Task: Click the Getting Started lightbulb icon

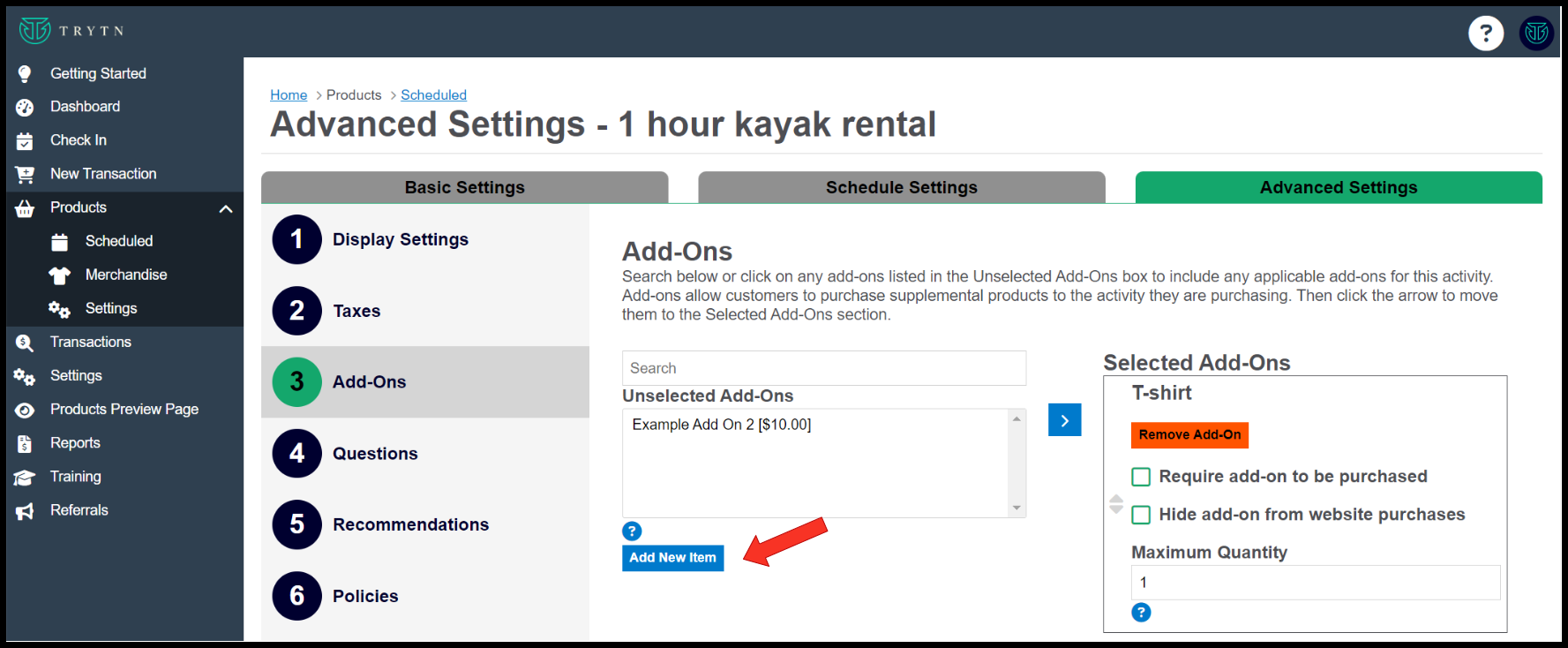Action: coord(25,73)
